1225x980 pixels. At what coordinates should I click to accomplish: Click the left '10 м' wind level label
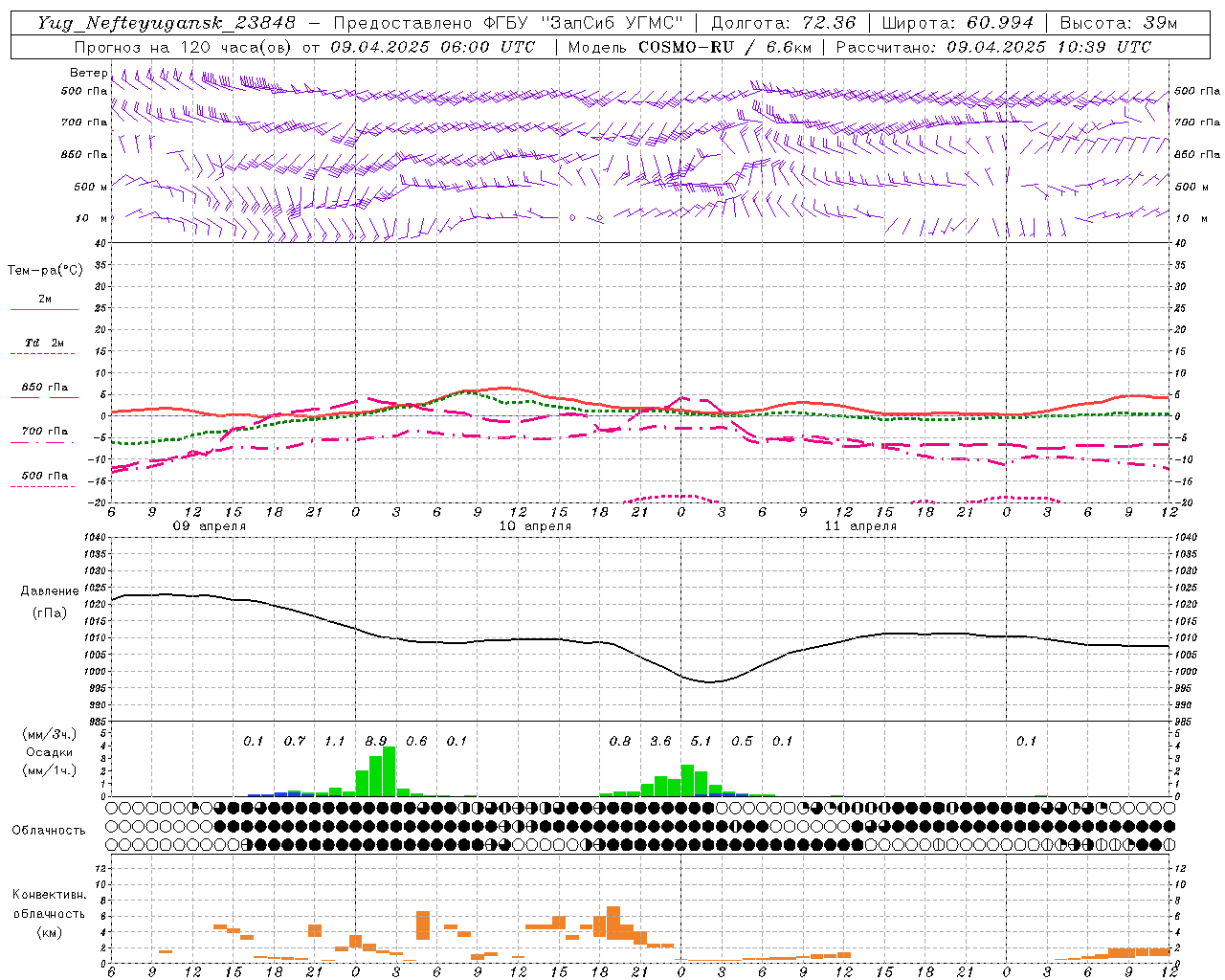[x=91, y=218]
